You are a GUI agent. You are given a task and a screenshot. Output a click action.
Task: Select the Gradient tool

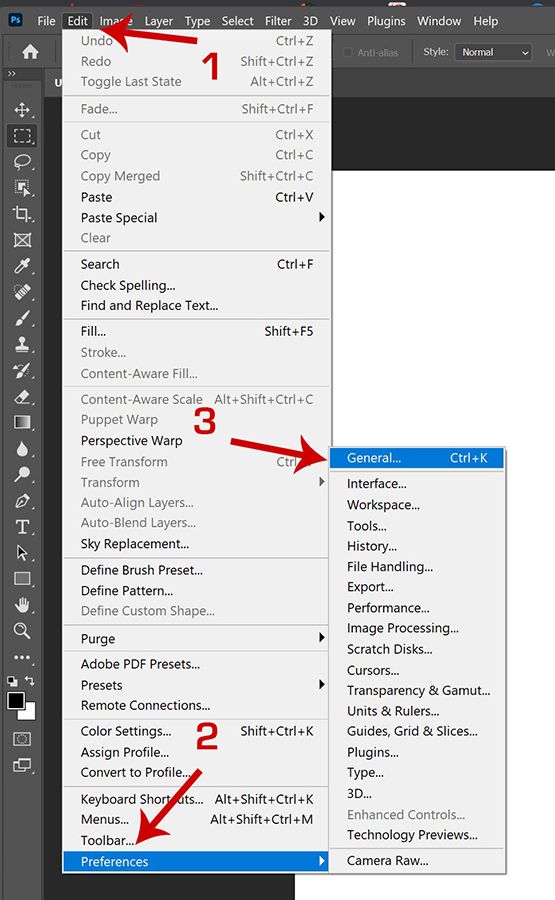22,422
